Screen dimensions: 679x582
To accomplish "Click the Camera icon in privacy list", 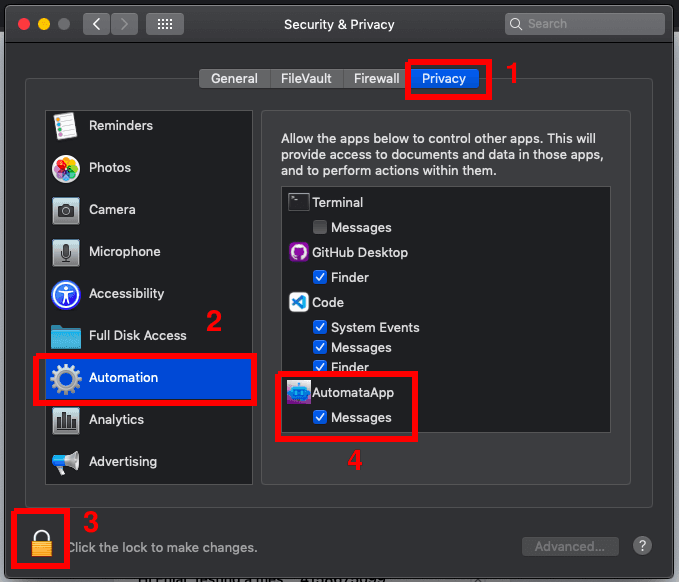I will click(x=66, y=210).
